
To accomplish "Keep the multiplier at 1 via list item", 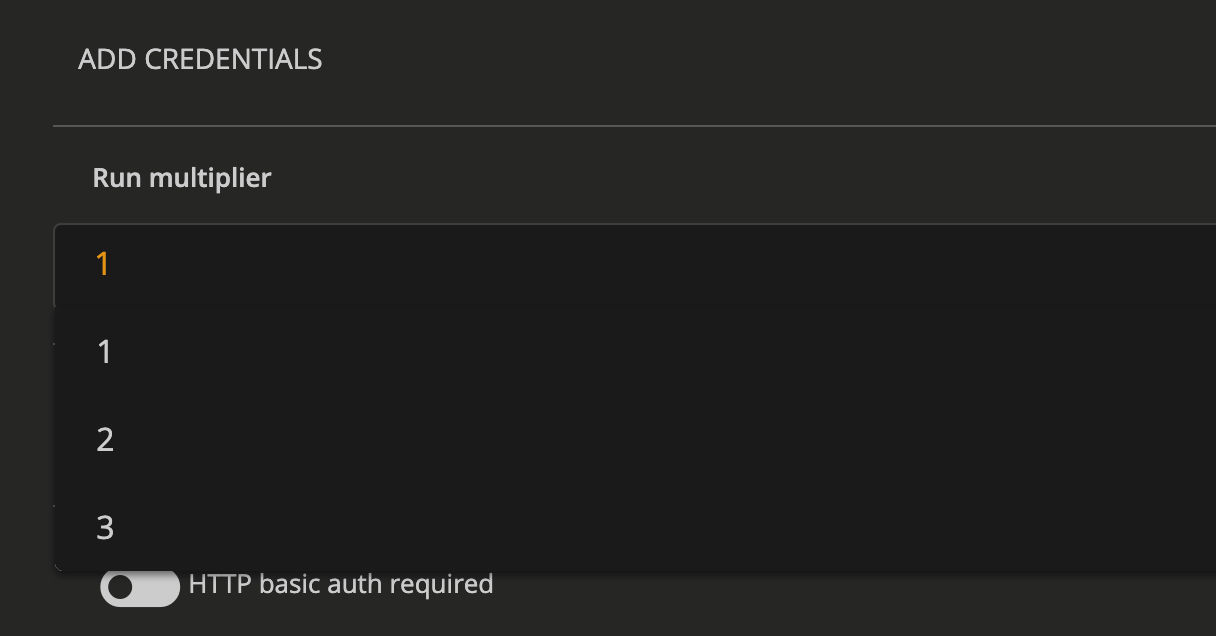I will click(105, 352).
